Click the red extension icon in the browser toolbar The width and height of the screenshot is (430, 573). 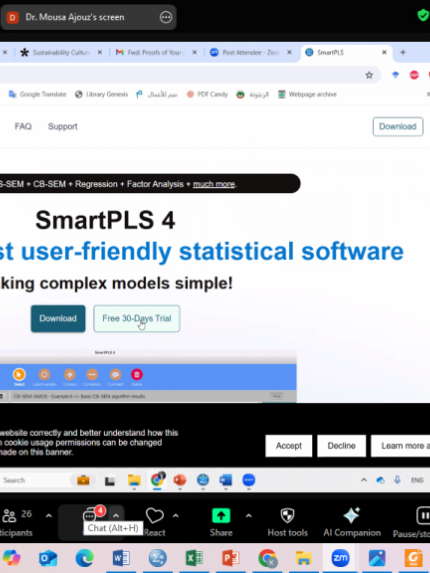pos(414,75)
